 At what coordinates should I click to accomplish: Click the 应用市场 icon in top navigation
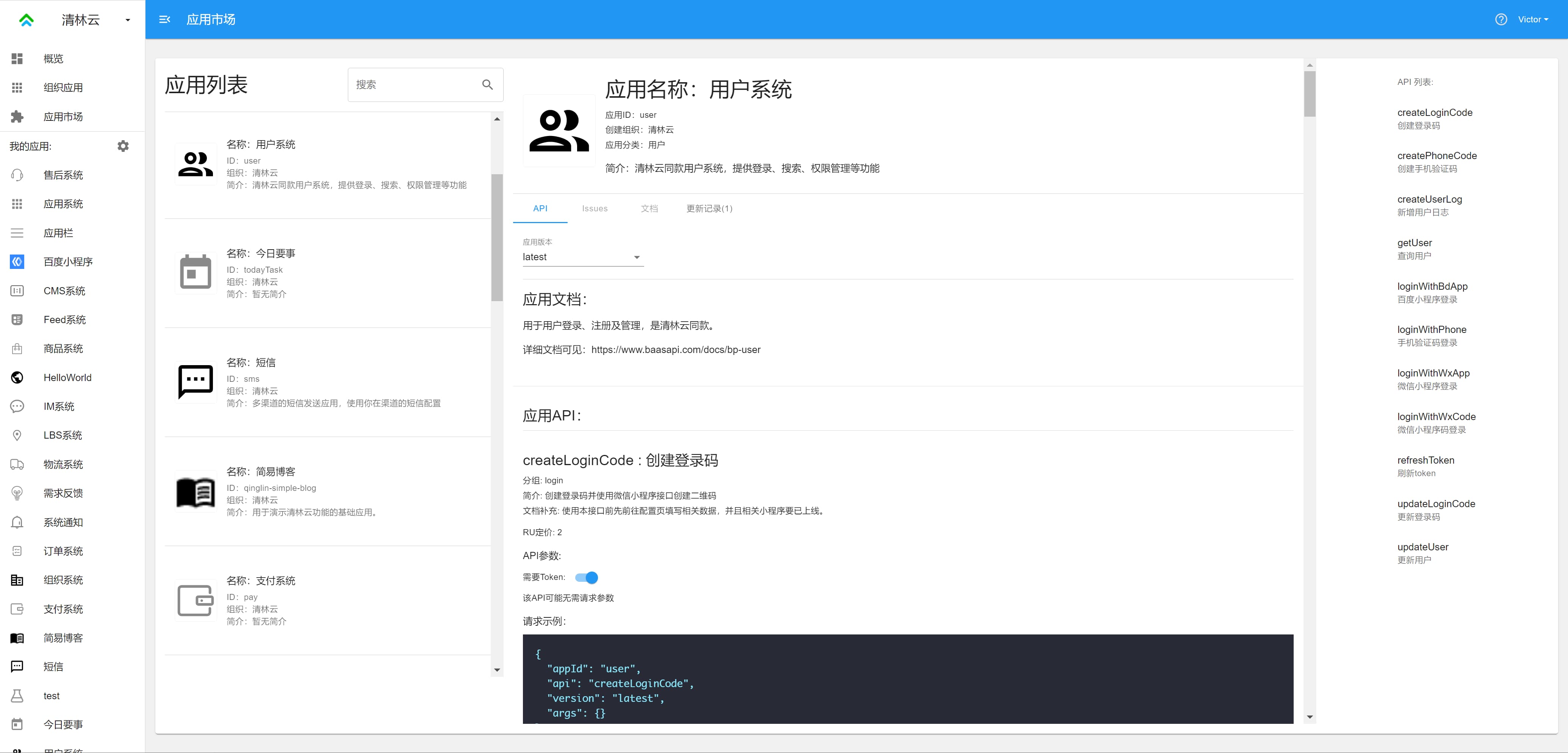point(165,19)
